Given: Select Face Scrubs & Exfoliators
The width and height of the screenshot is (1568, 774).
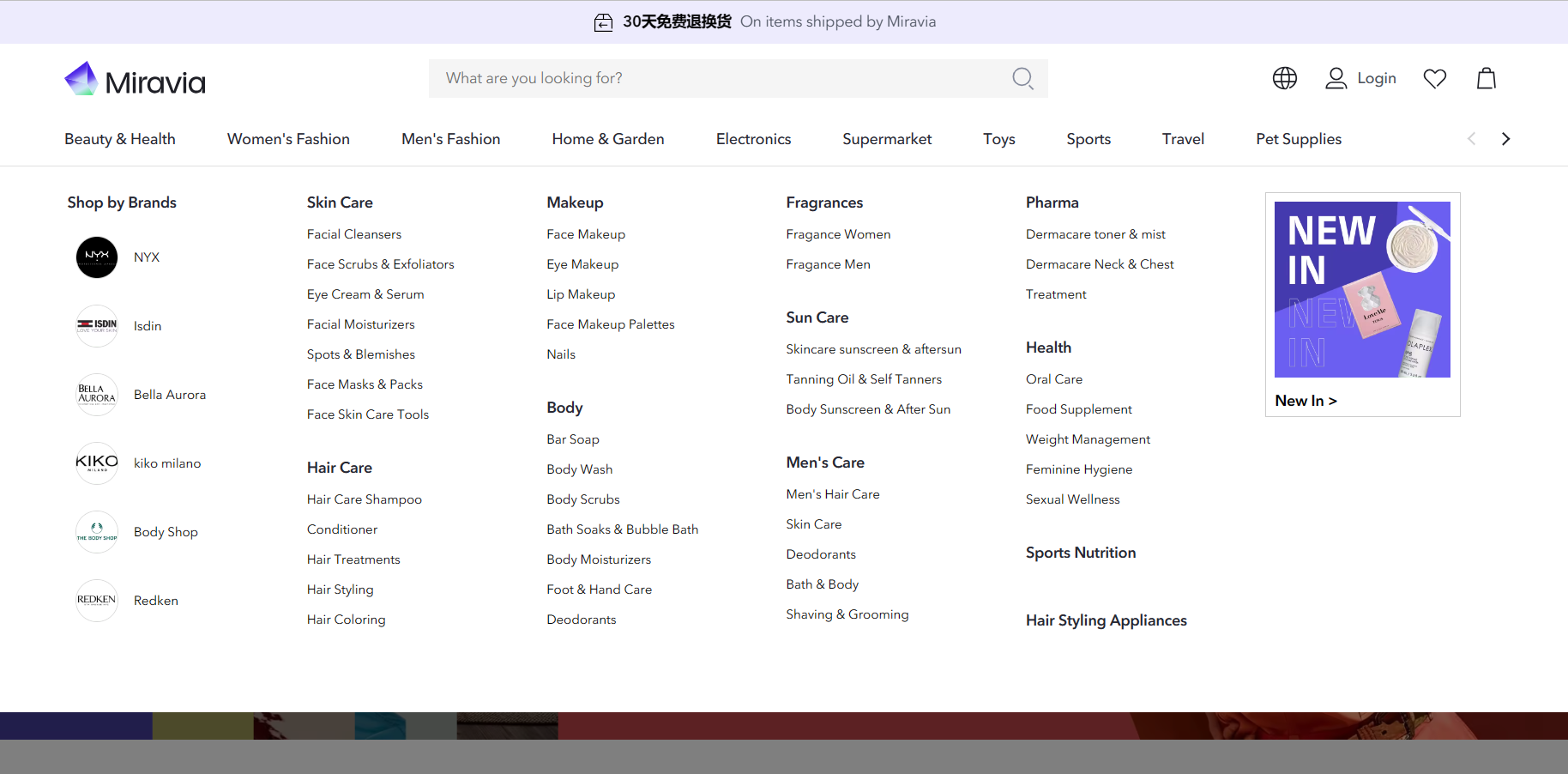Looking at the screenshot, I should click(381, 264).
